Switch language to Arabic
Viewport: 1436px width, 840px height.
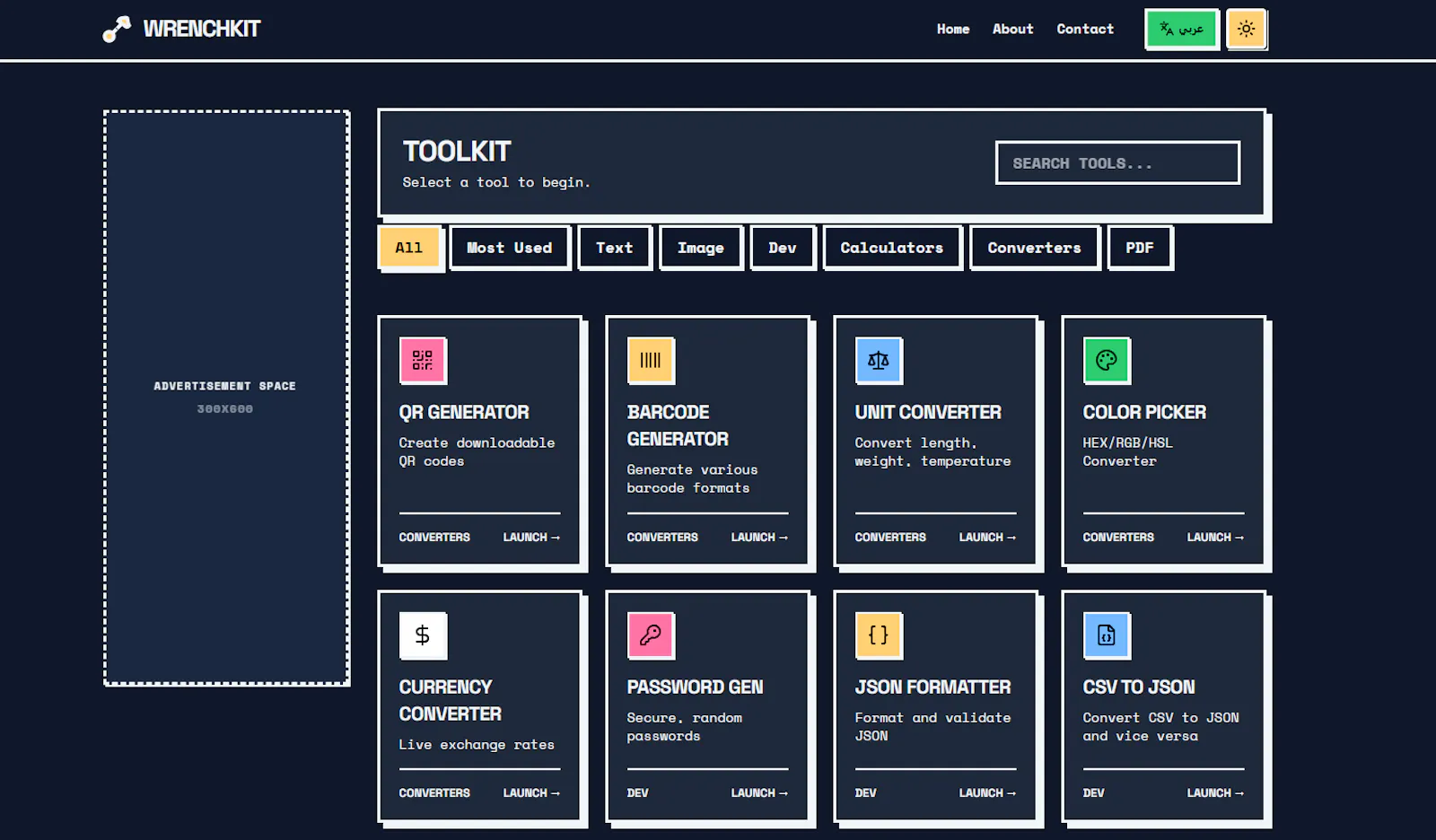point(1181,29)
